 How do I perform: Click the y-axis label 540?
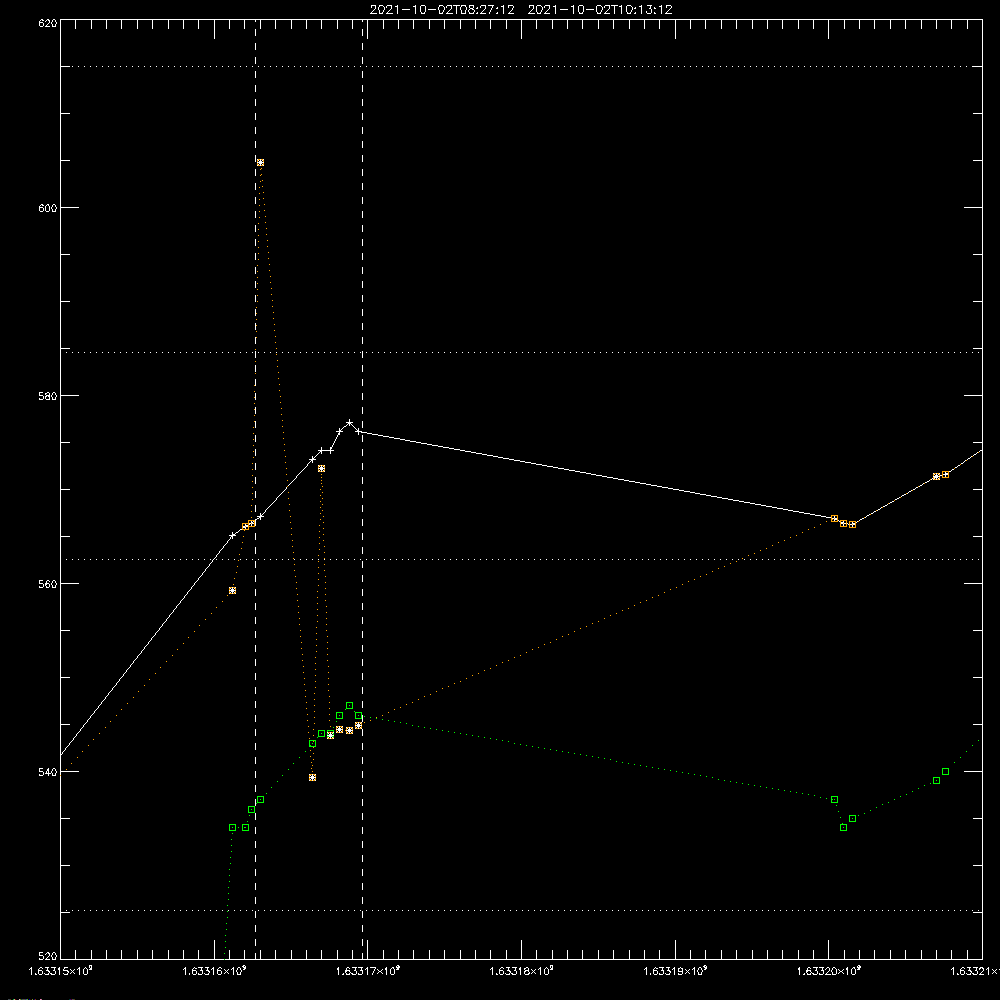(x=48, y=772)
